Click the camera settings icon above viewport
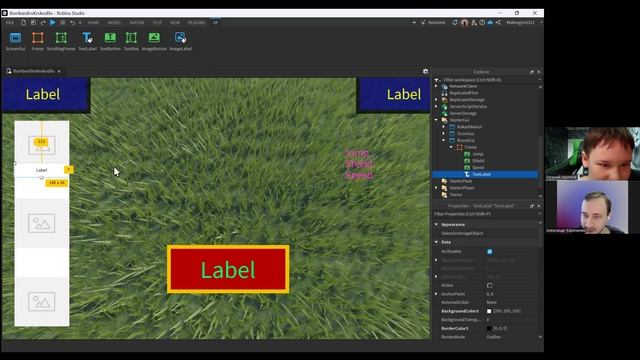 click(x=426, y=71)
